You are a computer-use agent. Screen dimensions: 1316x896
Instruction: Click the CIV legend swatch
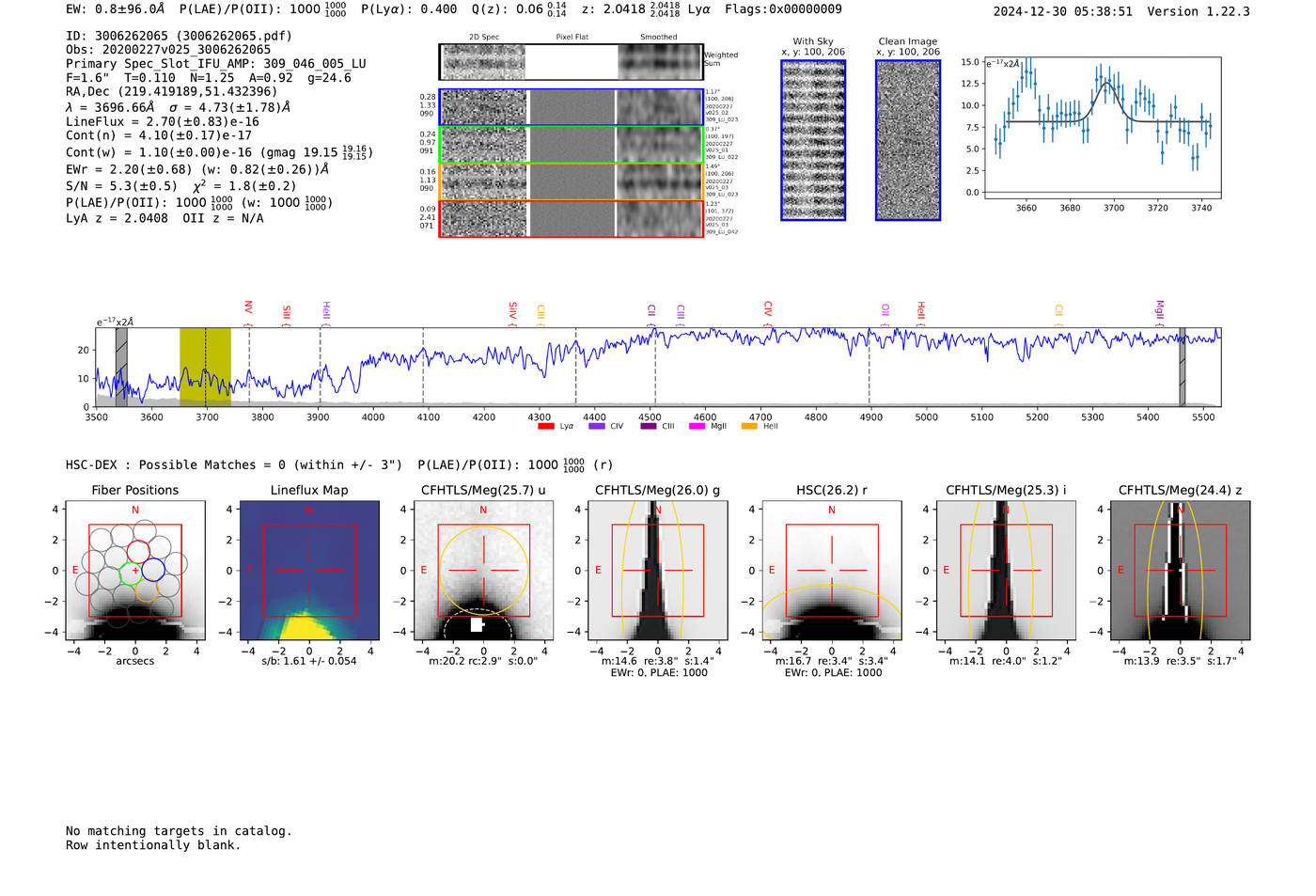pos(597,427)
